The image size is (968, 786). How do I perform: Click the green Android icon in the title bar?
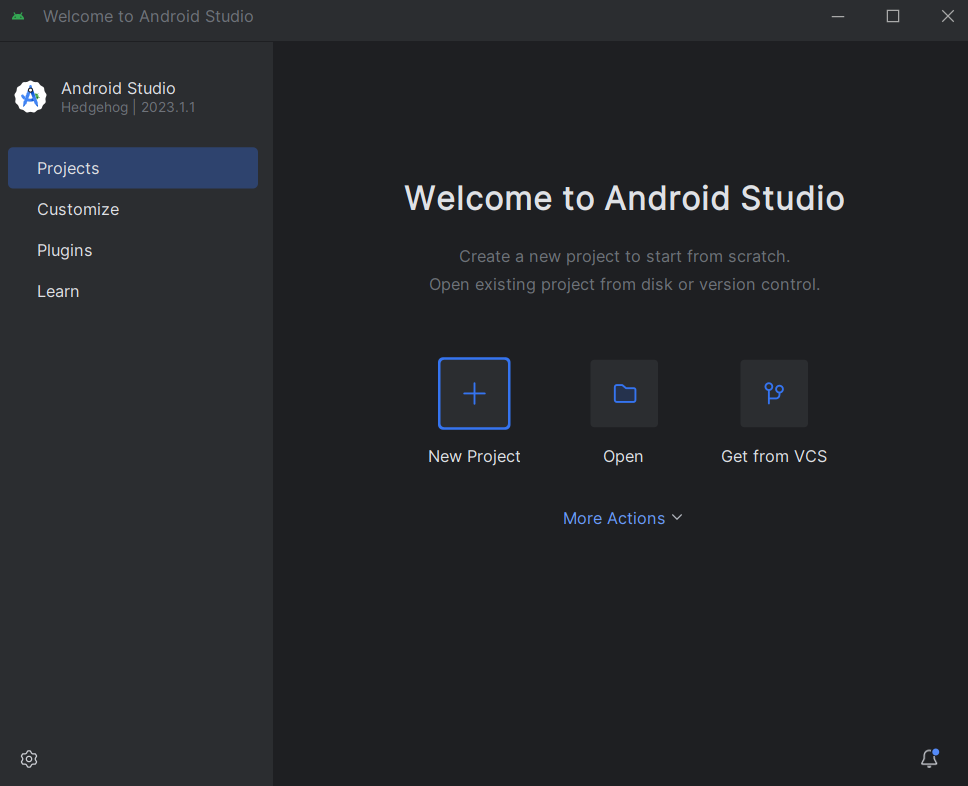(18, 16)
